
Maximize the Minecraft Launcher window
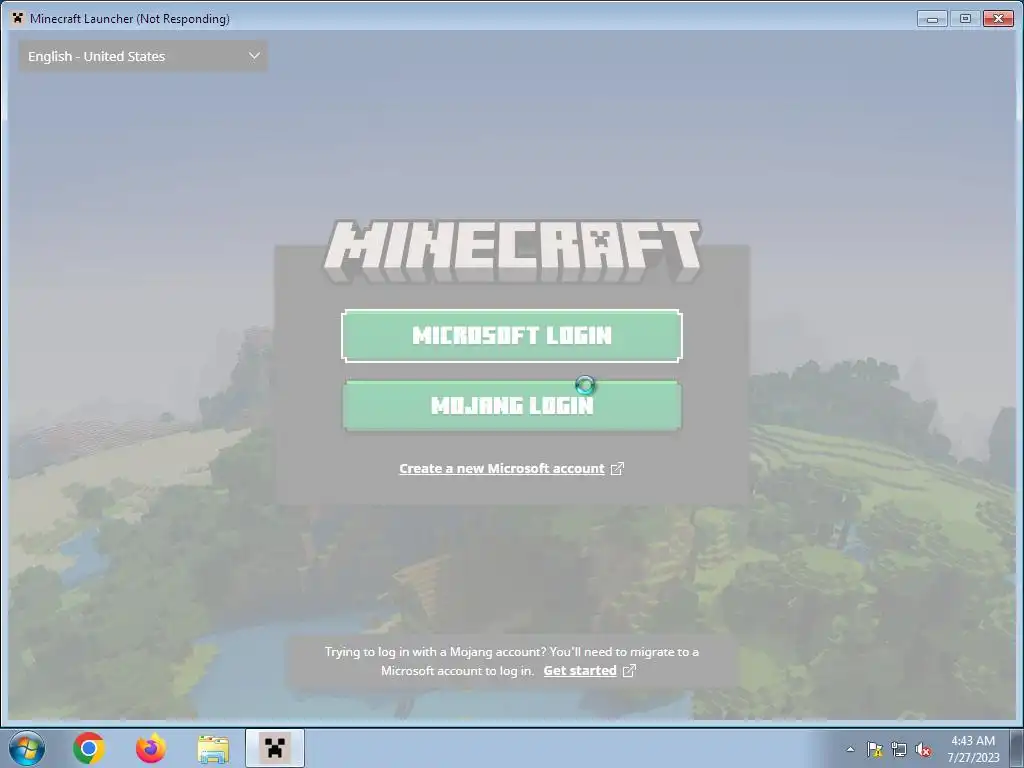[965, 18]
